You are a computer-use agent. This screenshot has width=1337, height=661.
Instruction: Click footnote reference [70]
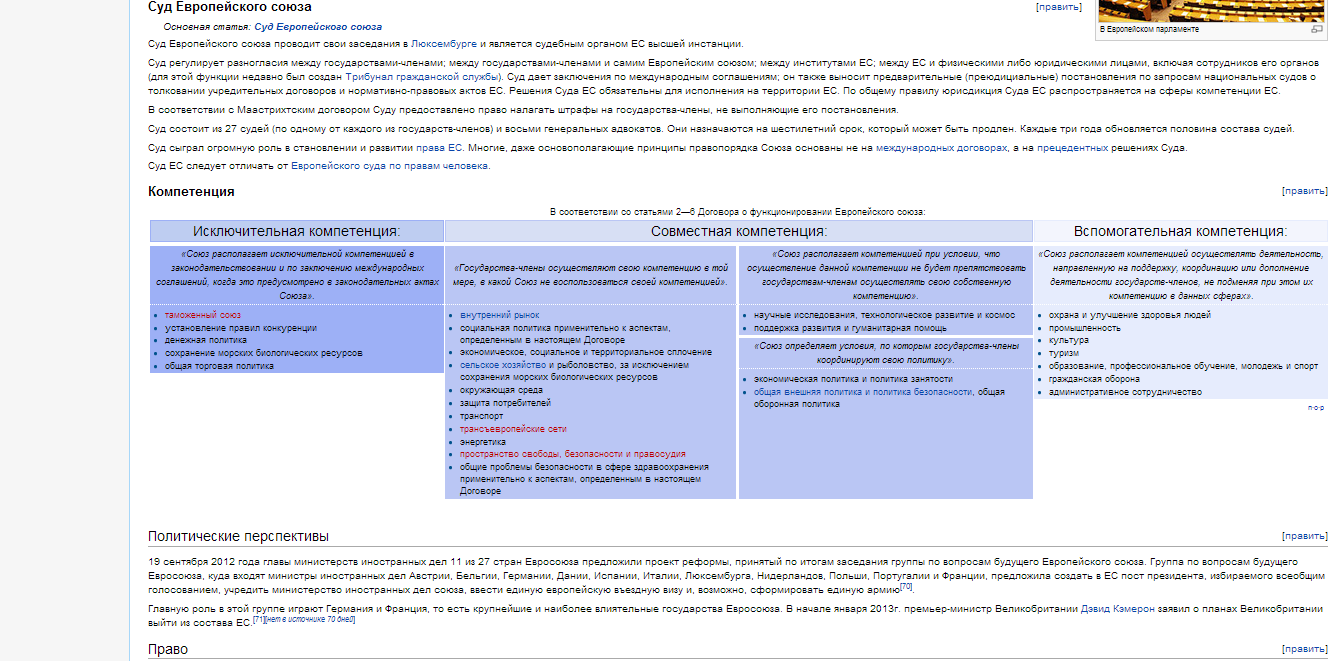906,586
